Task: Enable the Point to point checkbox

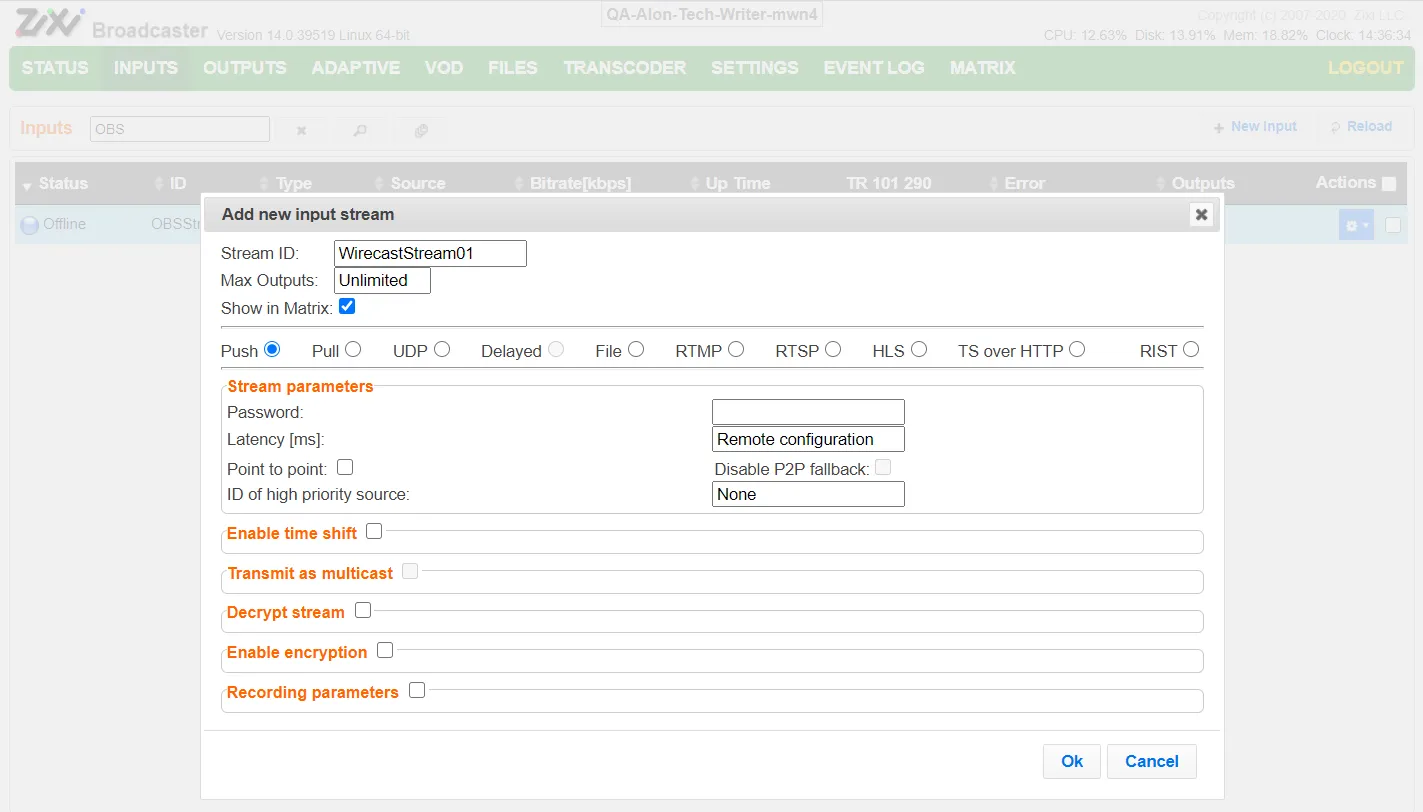Action: pos(345,467)
